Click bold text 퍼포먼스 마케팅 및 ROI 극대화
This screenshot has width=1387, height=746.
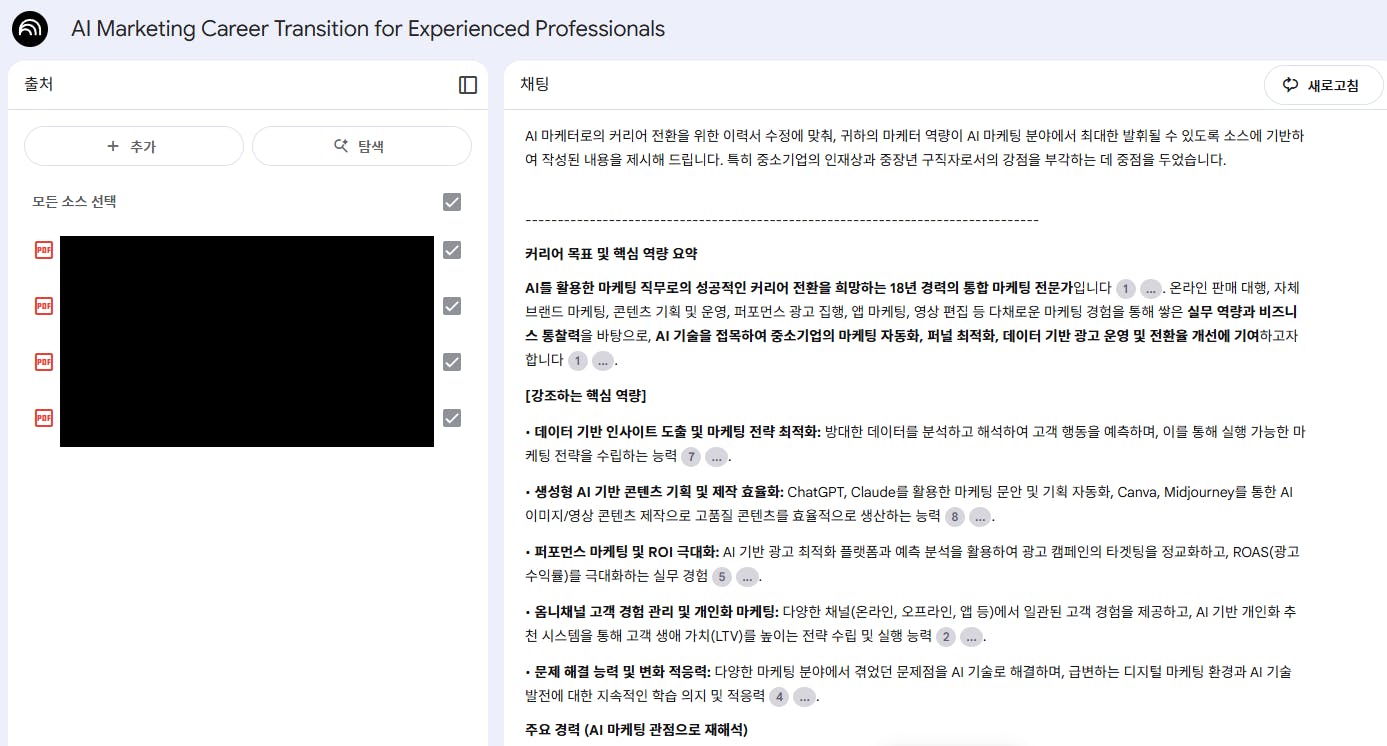(x=626, y=552)
